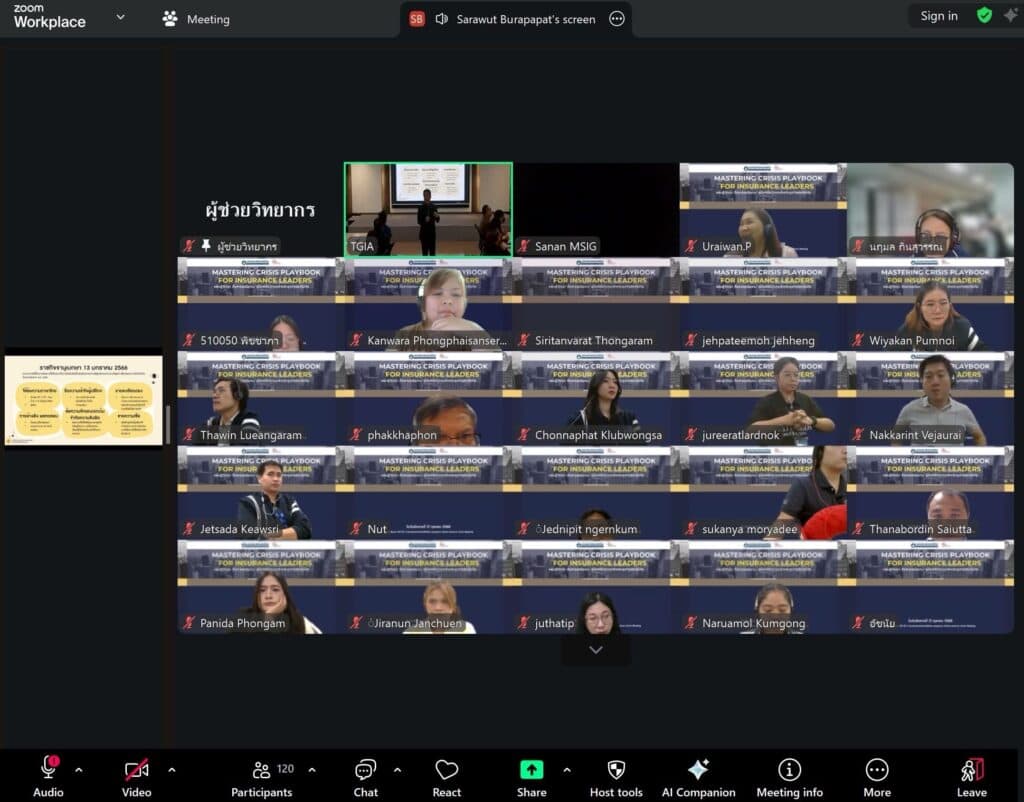Click the green encryption shield icon
This screenshot has width=1024, height=802.
(984, 16)
